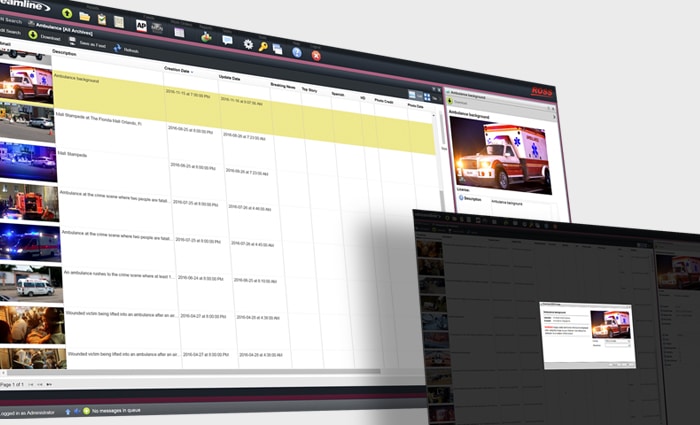Click the red X logout icon
This screenshot has width=700, height=425.
pyautogui.click(x=316, y=56)
